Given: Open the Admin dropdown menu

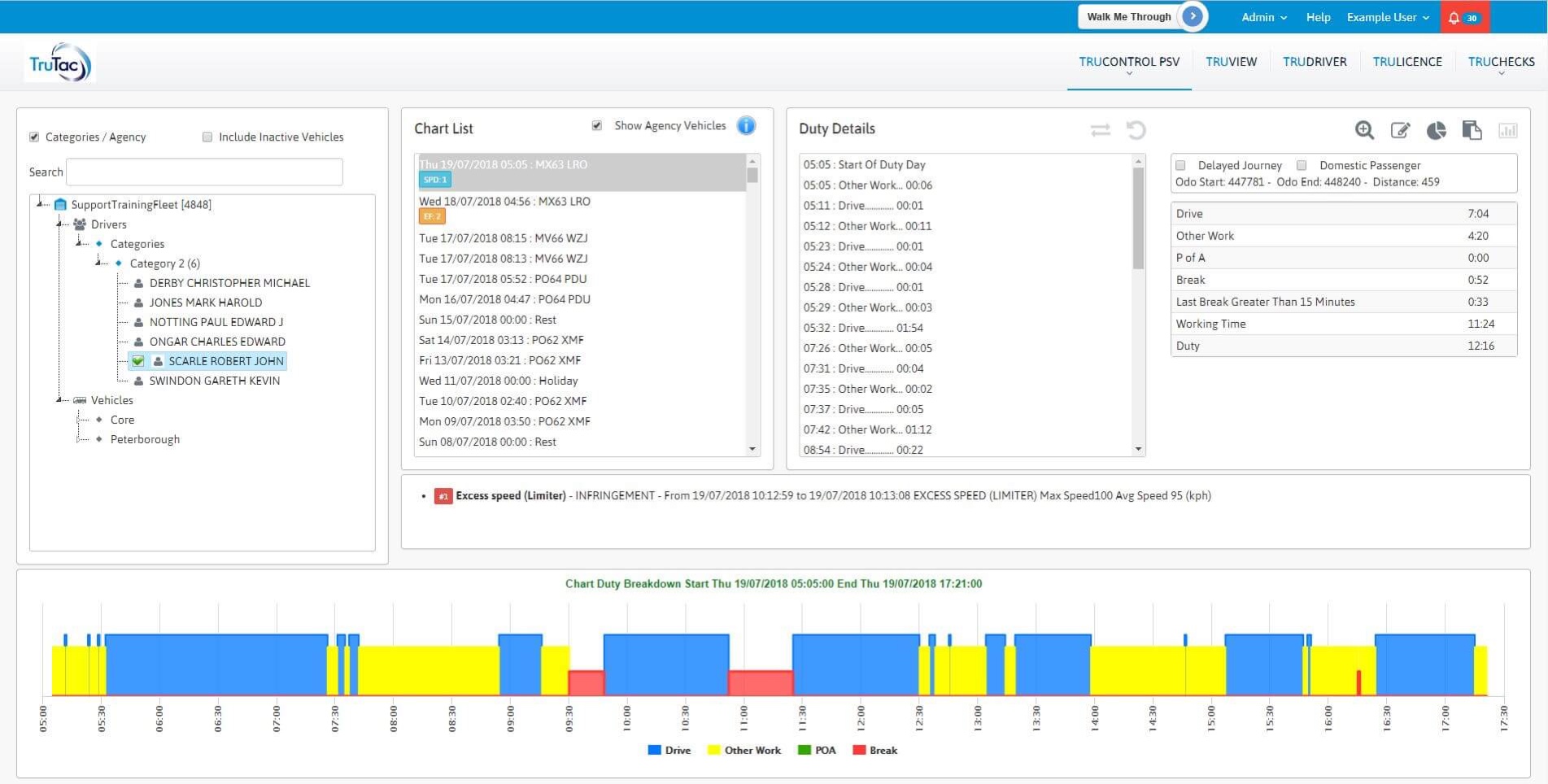Looking at the screenshot, I should click(x=1263, y=16).
